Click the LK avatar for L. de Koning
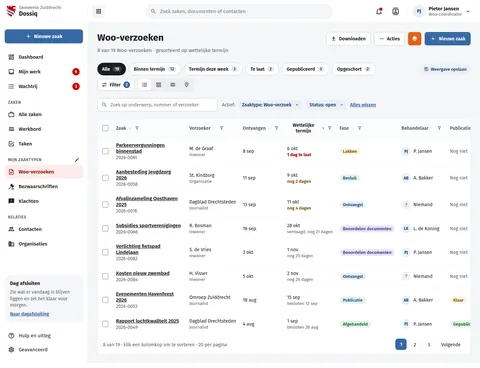Viewport: 480px width, 368px height. pos(406,228)
